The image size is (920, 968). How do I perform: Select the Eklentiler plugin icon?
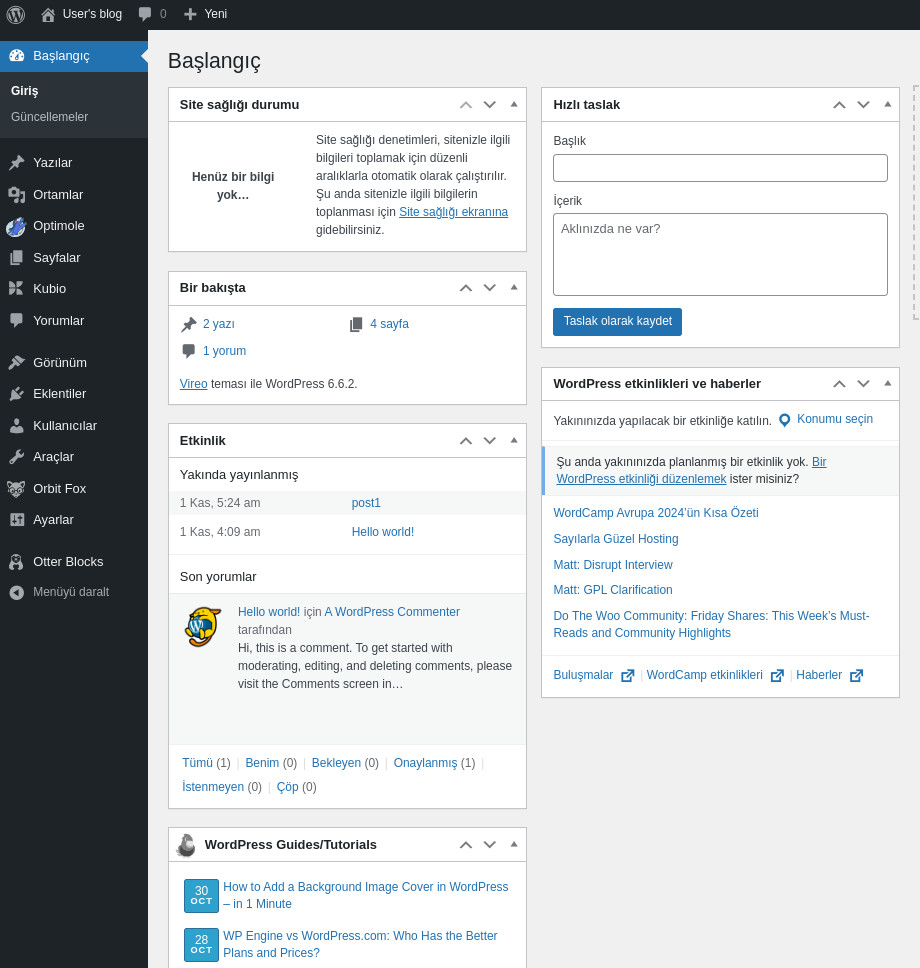(16, 393)
